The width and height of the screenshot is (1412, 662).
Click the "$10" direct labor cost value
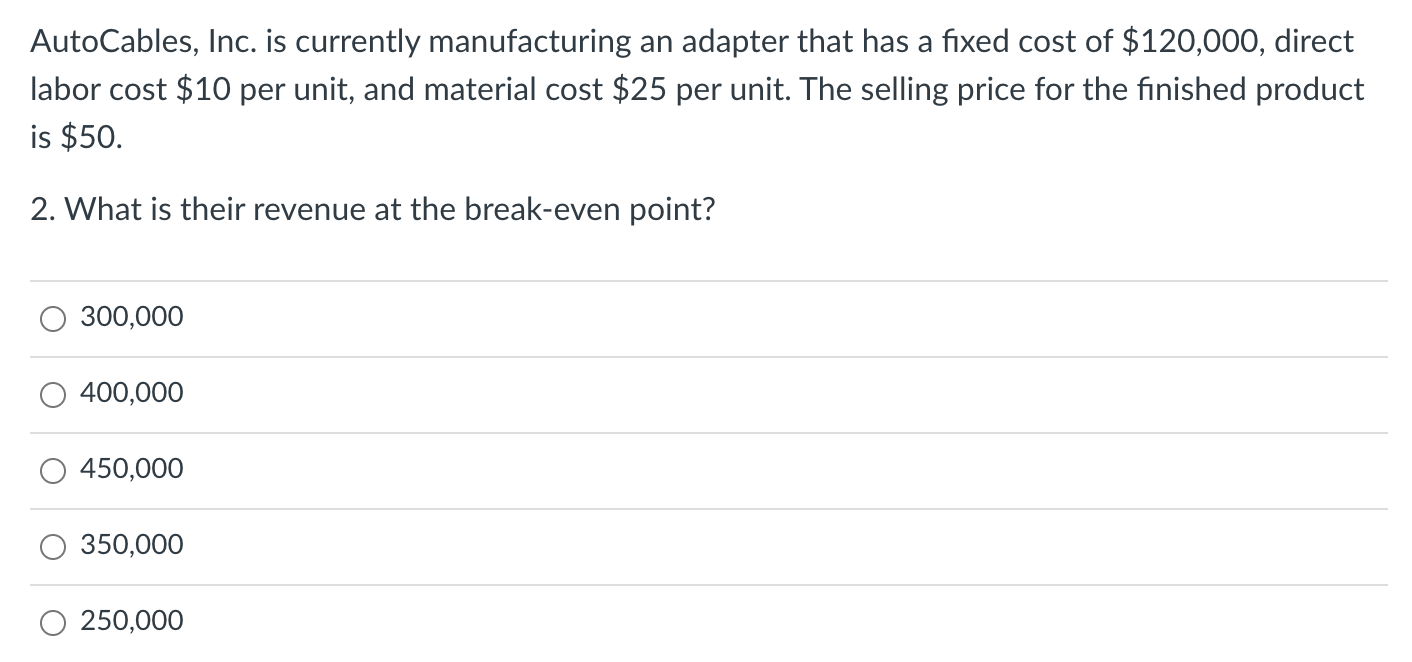[202, 90]
